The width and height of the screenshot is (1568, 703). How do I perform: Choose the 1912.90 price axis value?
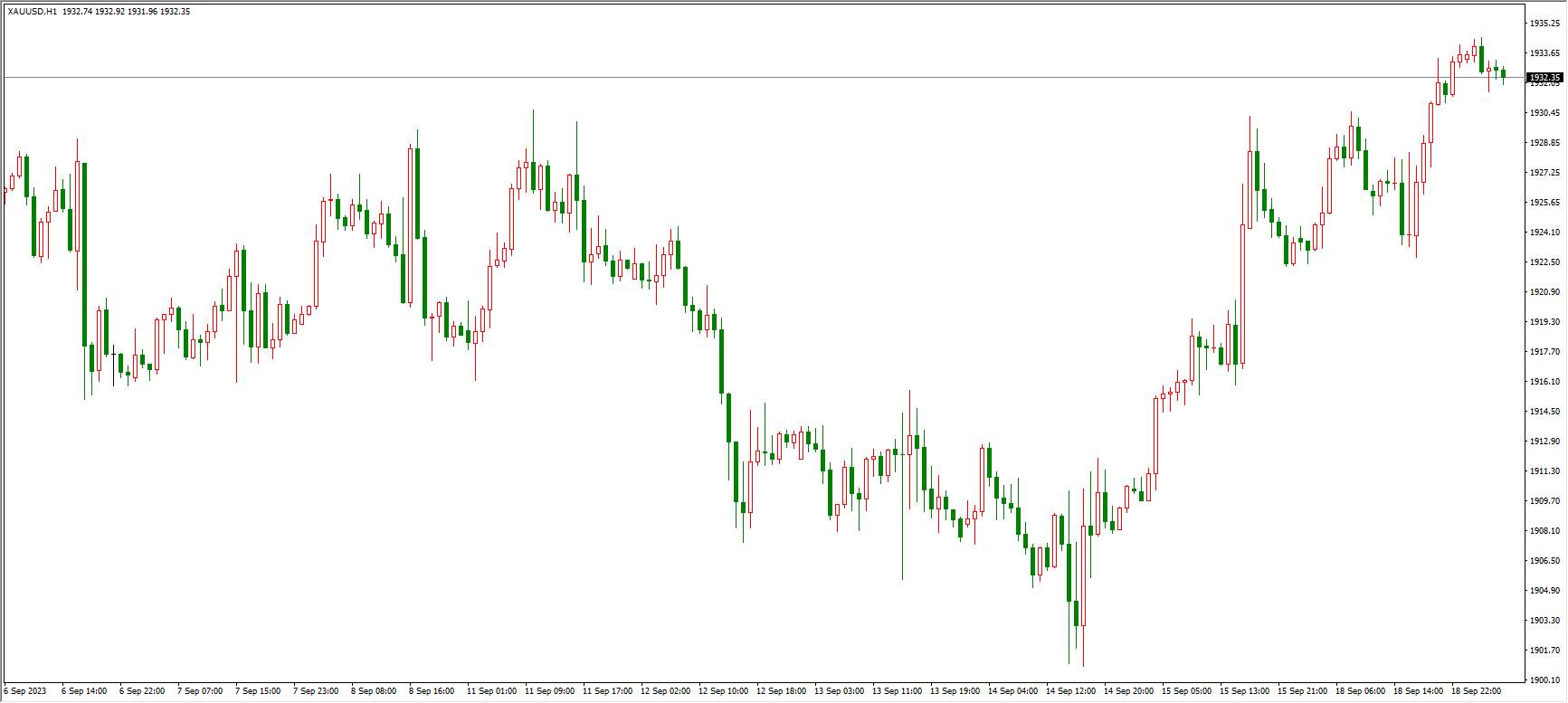[1544, 442]
